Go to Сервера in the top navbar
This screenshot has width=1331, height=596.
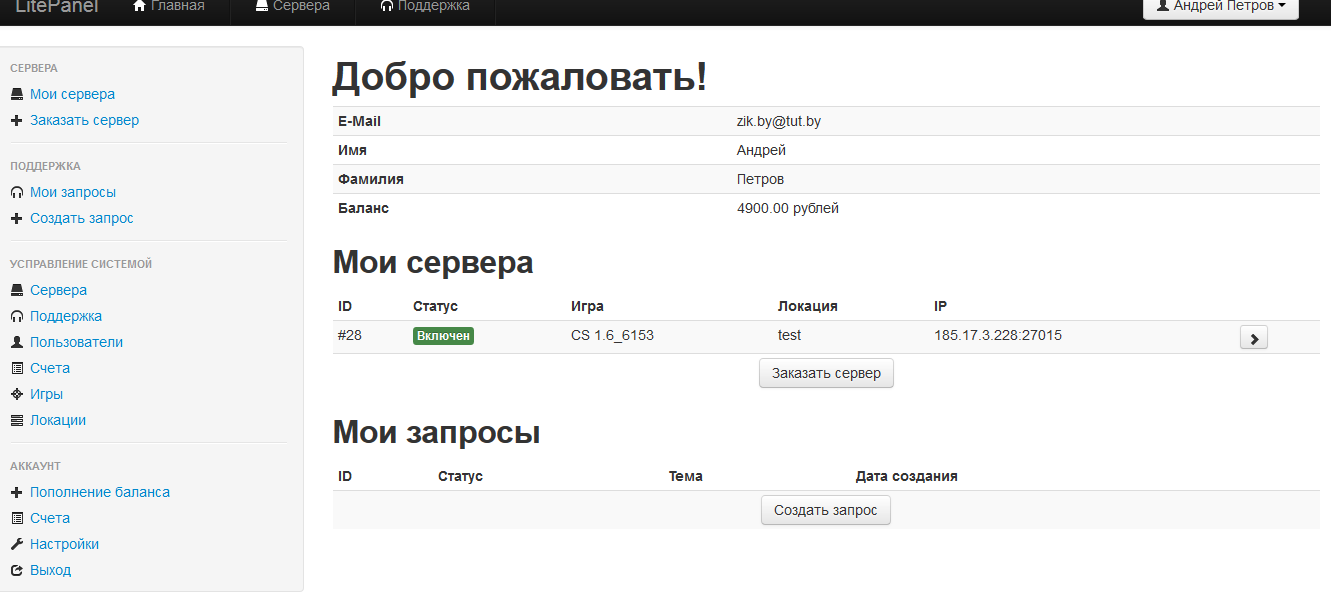(292, 7)
